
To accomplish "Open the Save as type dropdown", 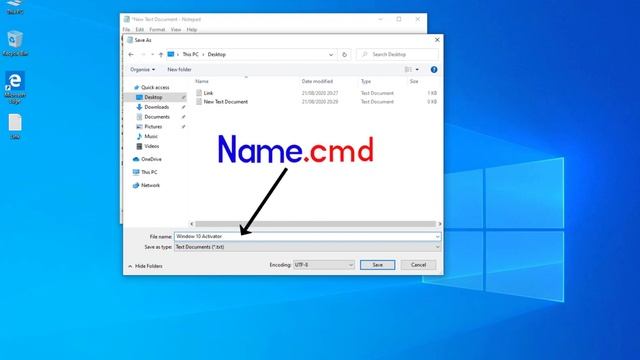I will point(307,247).
